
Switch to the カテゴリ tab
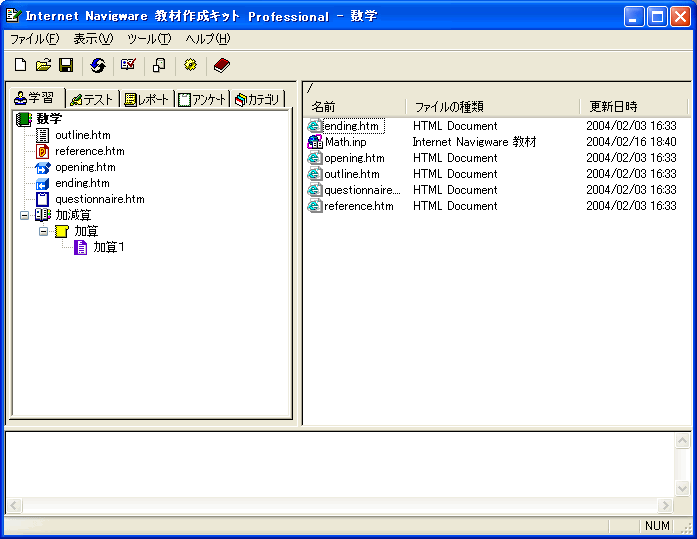click(257, 100)
